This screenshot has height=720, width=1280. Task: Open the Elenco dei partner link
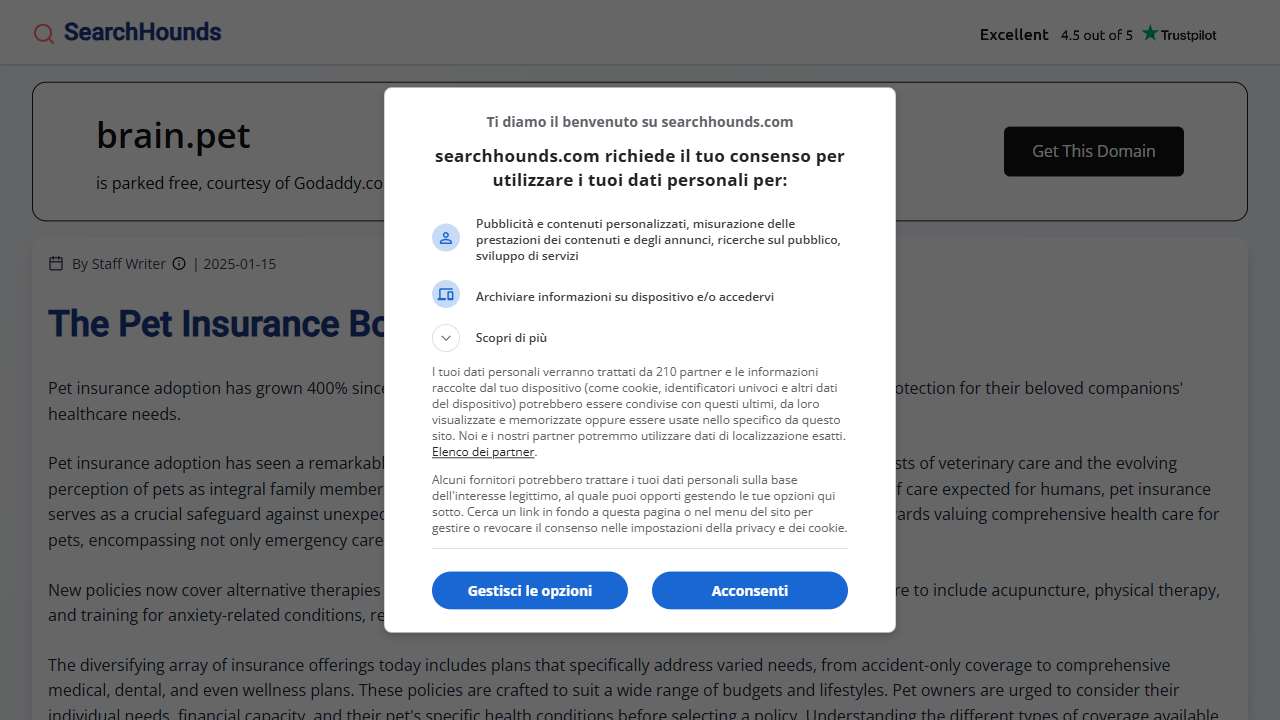[x=483, y=452]
